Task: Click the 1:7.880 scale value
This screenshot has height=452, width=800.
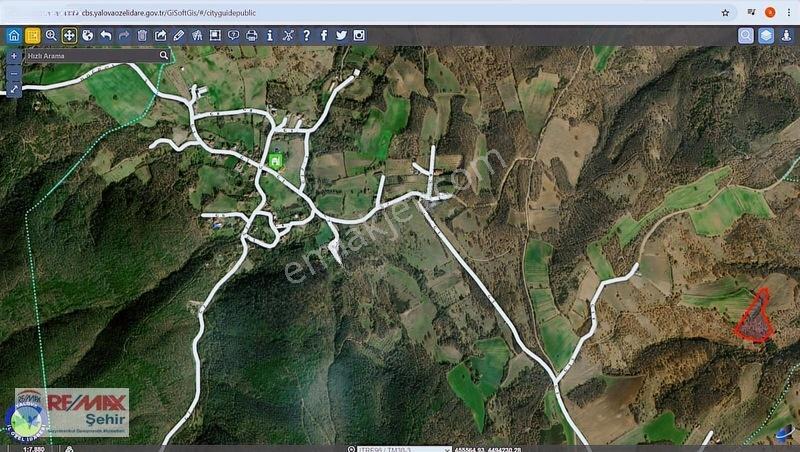Action: pyautogui.click(x=34, y=449)
